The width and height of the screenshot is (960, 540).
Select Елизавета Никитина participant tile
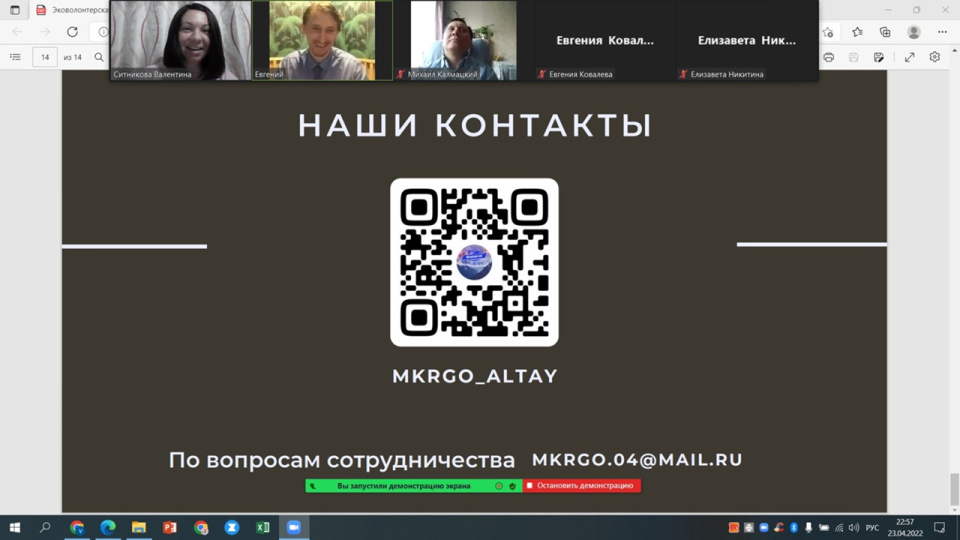(x=746, y=40)
